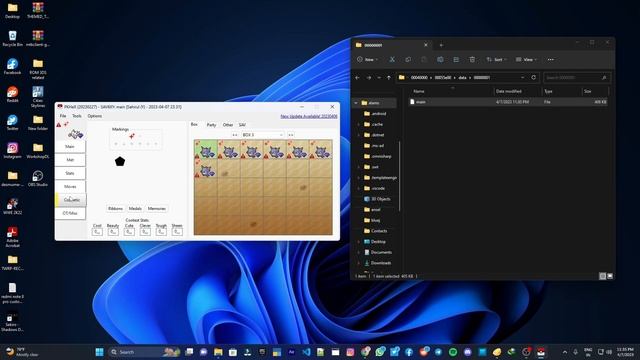640x360 pixels.
Task: Open the Recycle Bin desktop icon
Action: (12, 39)
